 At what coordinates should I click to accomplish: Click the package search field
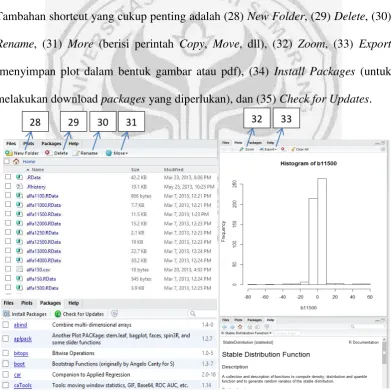[202, 314]
